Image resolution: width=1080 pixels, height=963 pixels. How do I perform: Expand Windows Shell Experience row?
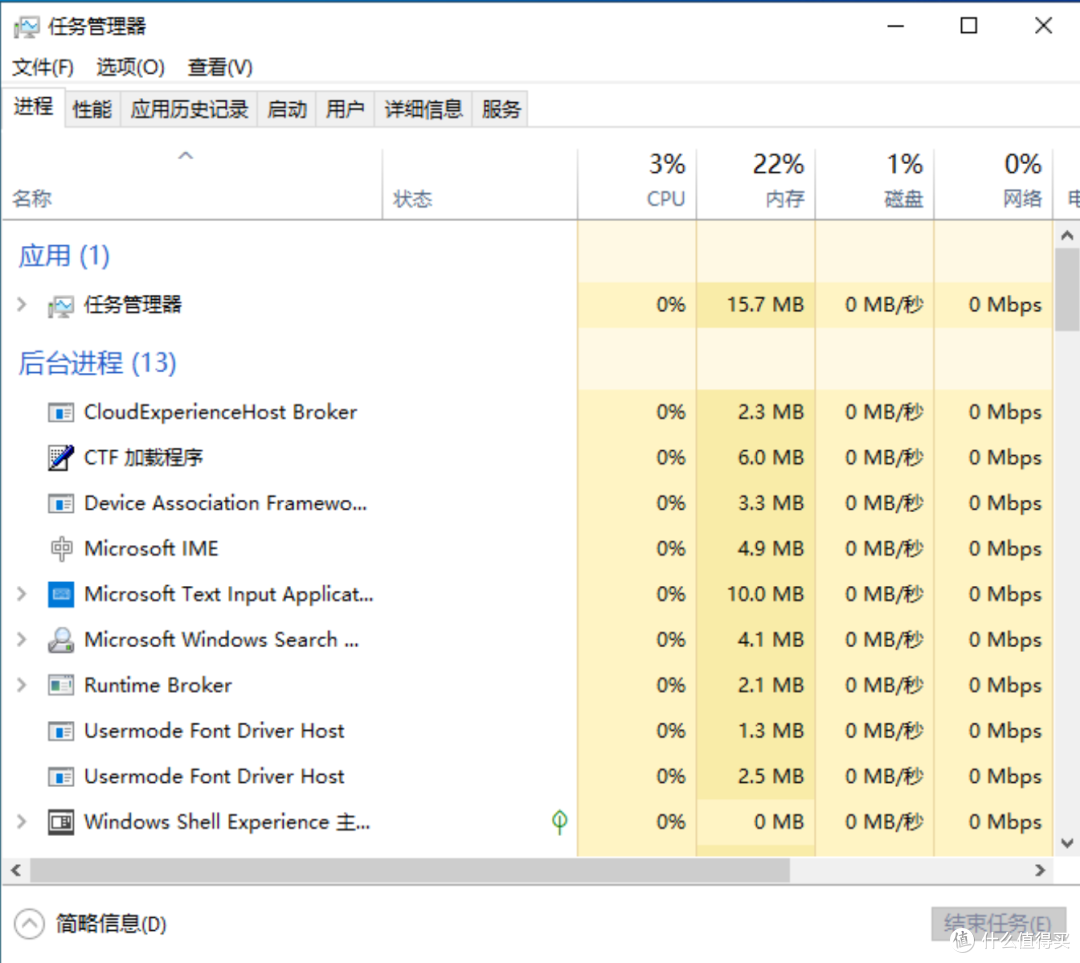point(21,821)
